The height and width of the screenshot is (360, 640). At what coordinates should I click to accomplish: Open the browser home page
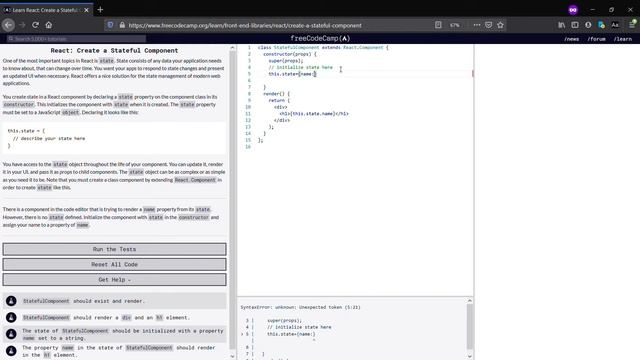pyautogui.click(x=49, y=25)
